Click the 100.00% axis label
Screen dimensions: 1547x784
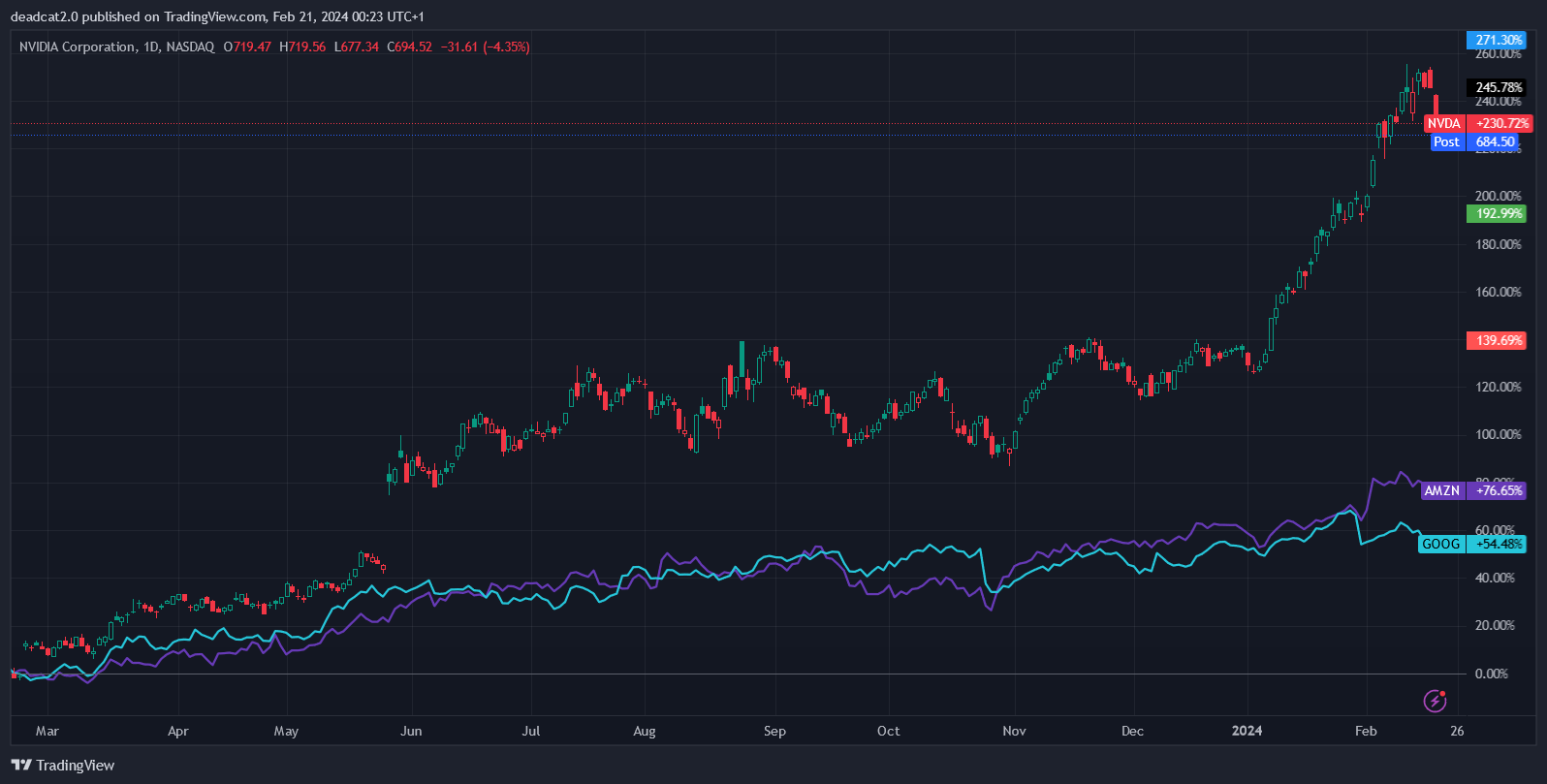1498,434
